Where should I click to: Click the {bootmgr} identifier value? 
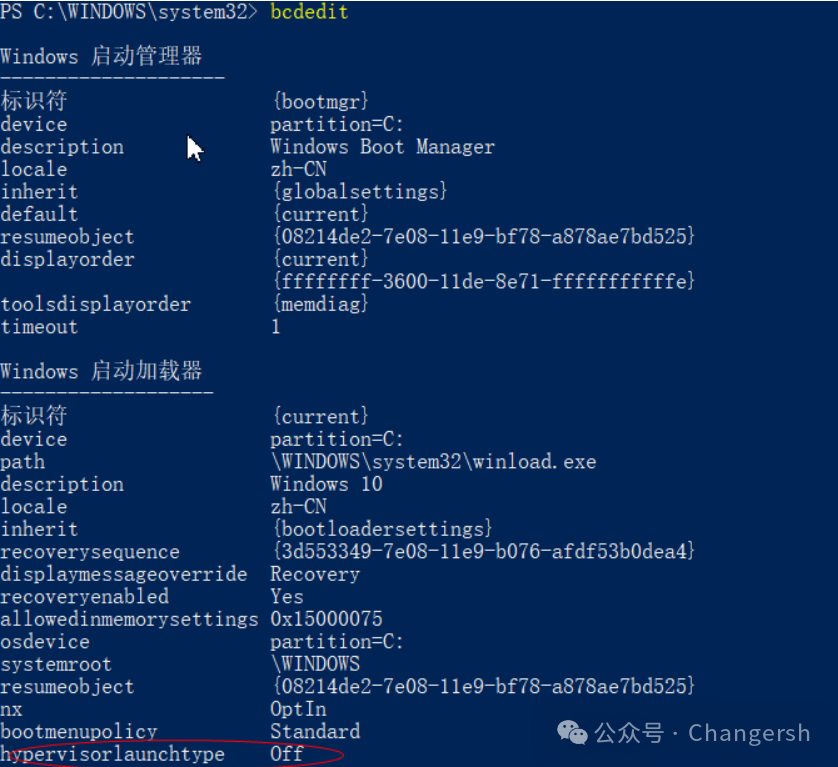pyautogui.click(x=320, y=101)
